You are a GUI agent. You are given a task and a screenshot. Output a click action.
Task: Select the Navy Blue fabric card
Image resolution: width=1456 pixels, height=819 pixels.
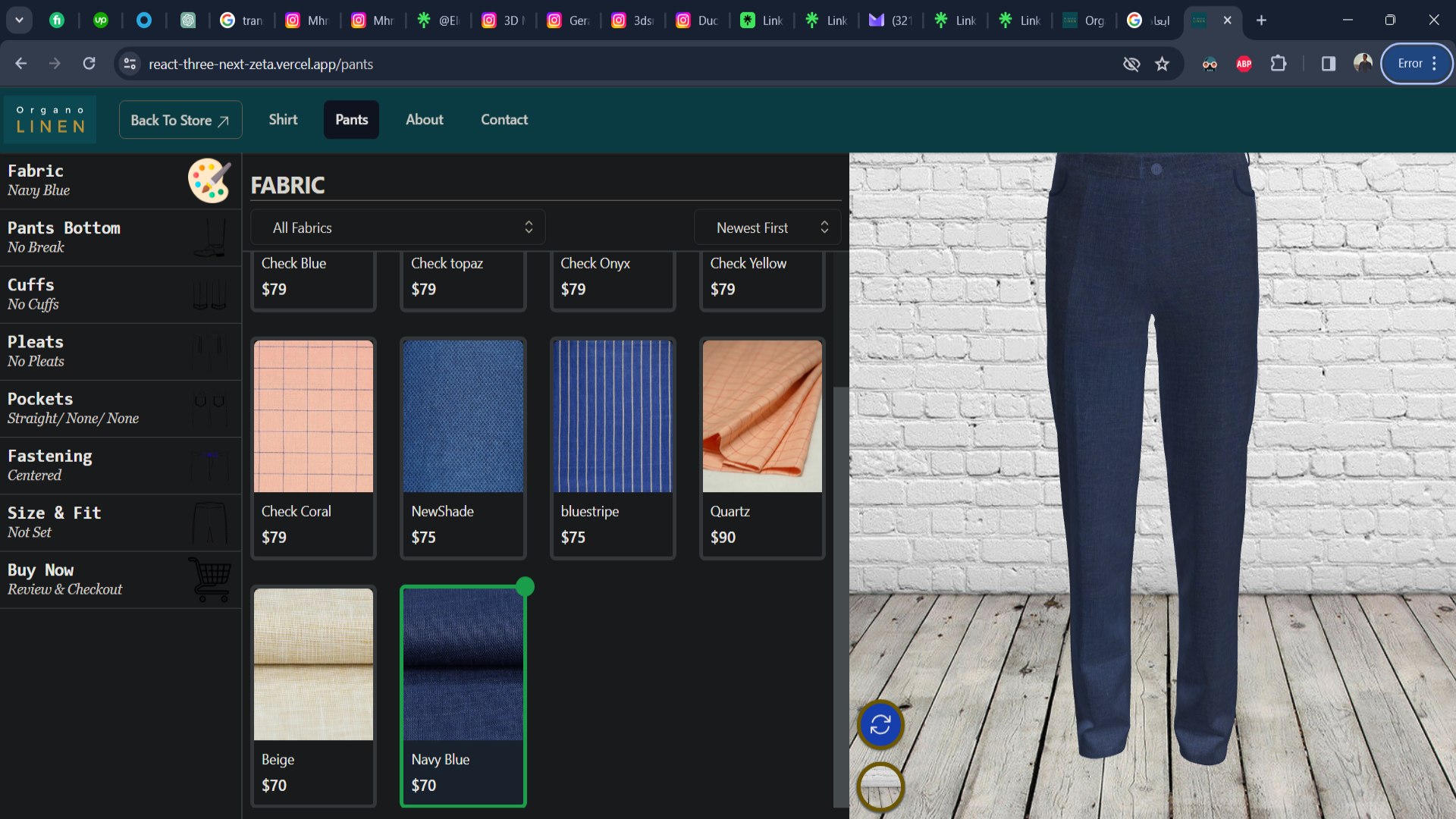point(463,696)
